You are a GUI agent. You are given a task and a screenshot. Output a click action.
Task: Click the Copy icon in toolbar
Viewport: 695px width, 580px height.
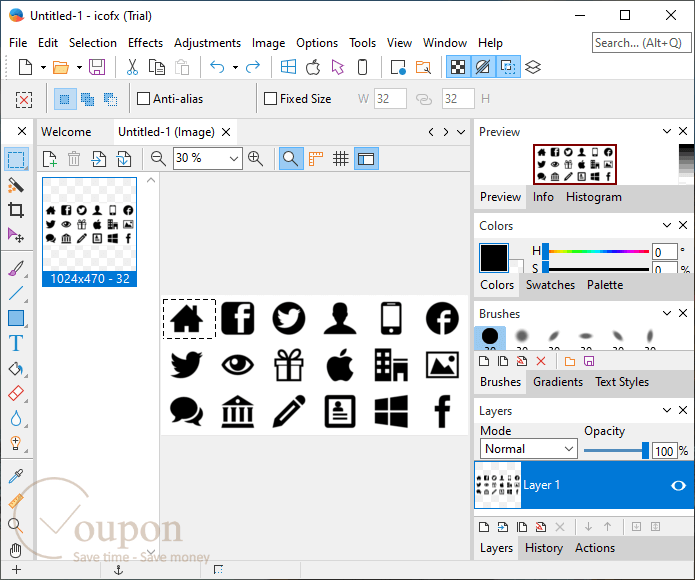pyautogui.click(x=156, y=67)
